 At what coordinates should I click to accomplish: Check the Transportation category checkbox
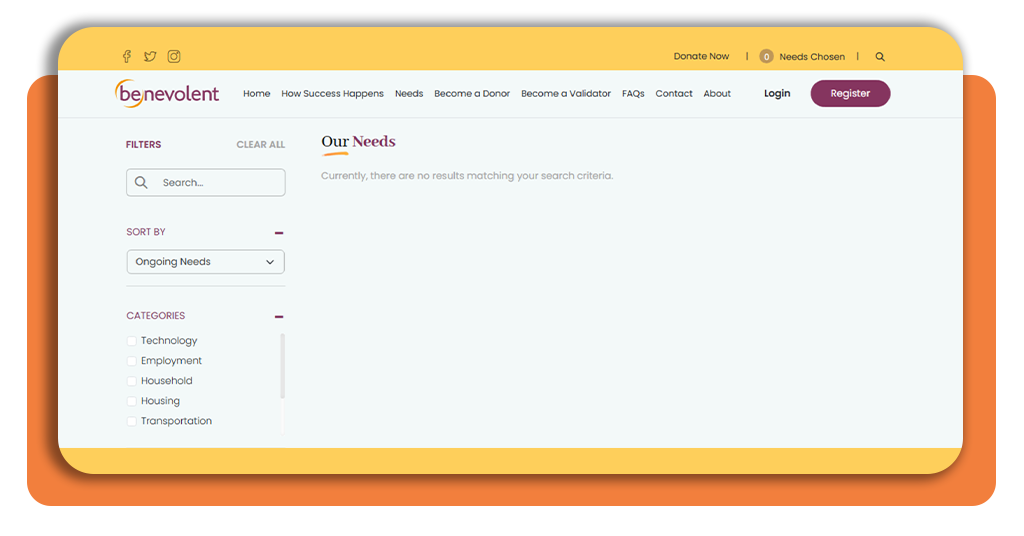point(131,421)
